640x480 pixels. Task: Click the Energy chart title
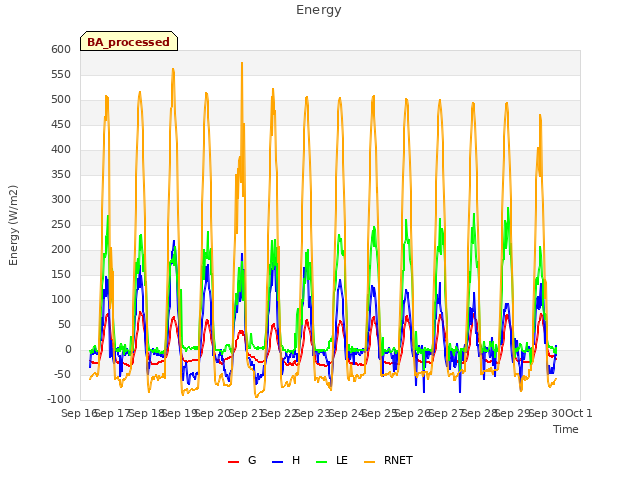(x=318, y=10)
